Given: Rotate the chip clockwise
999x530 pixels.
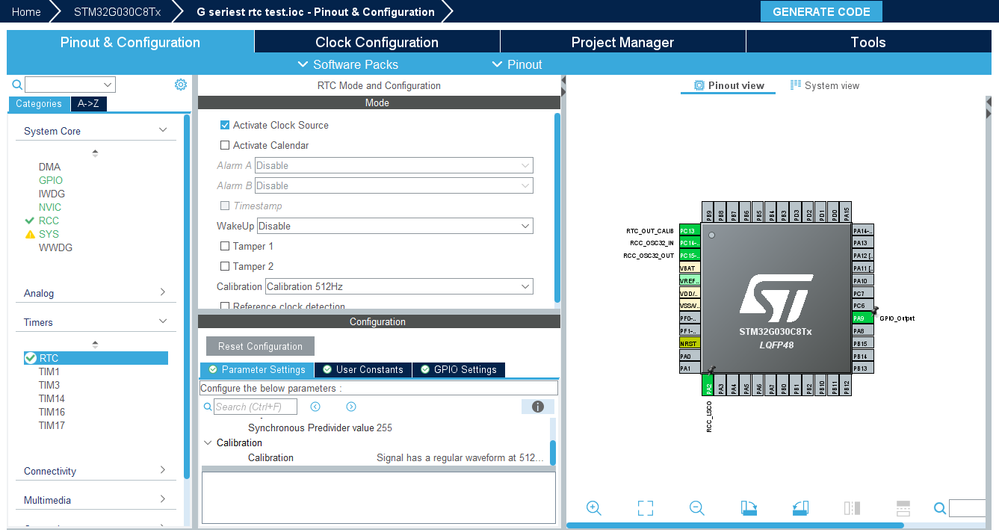Looking at the screenshot, I should tap(749, 508).
